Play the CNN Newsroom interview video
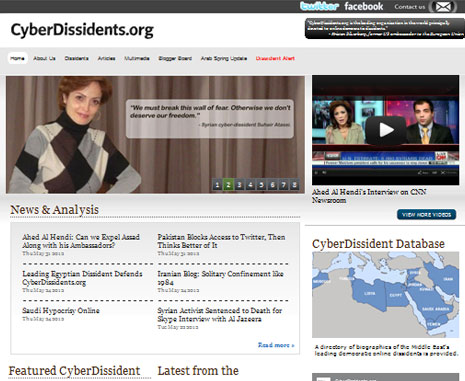Viewport: 465px width, 381px height. (386, 130)
